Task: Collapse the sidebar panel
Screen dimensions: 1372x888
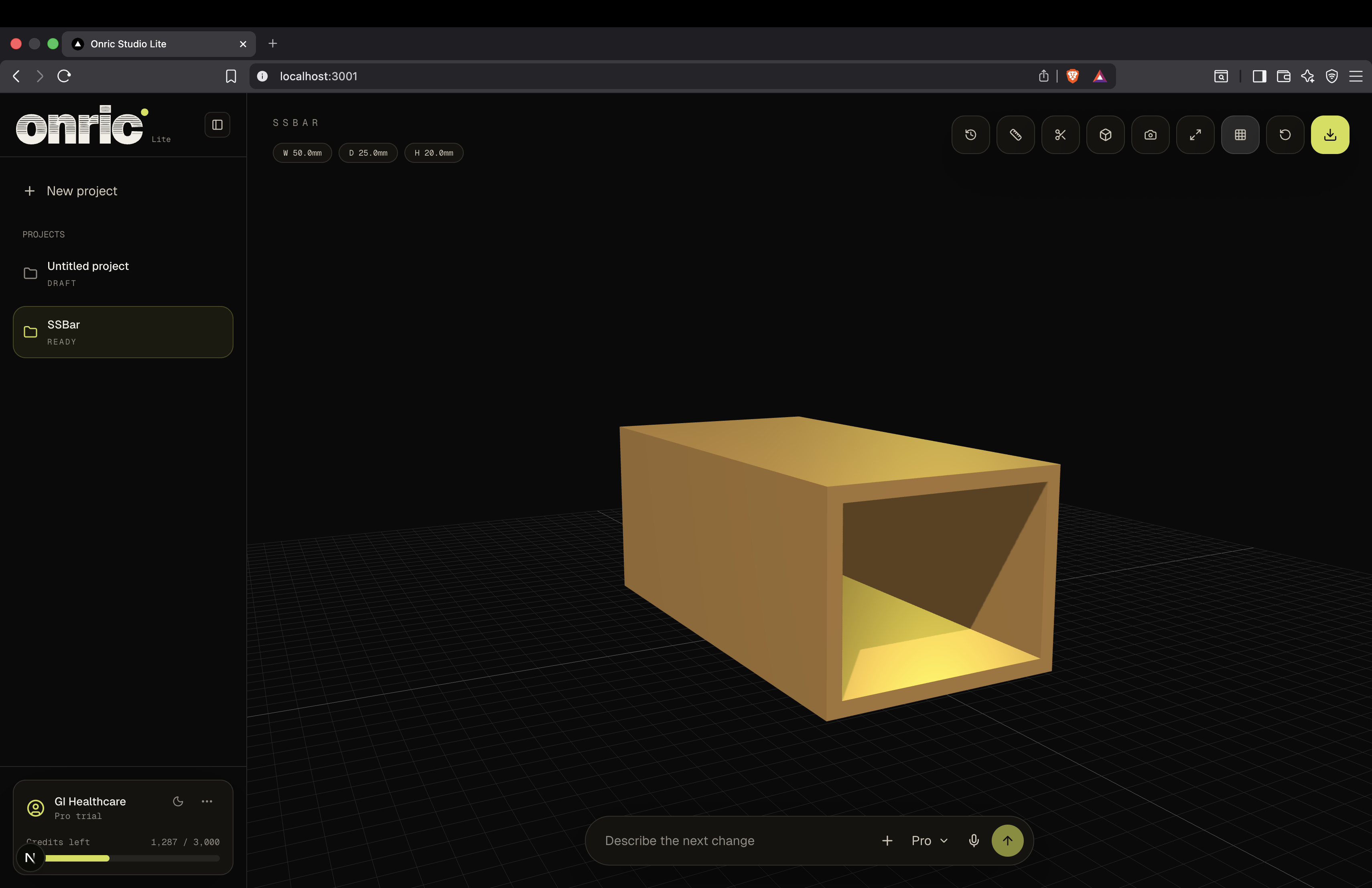Action: (x=217, y=125)
